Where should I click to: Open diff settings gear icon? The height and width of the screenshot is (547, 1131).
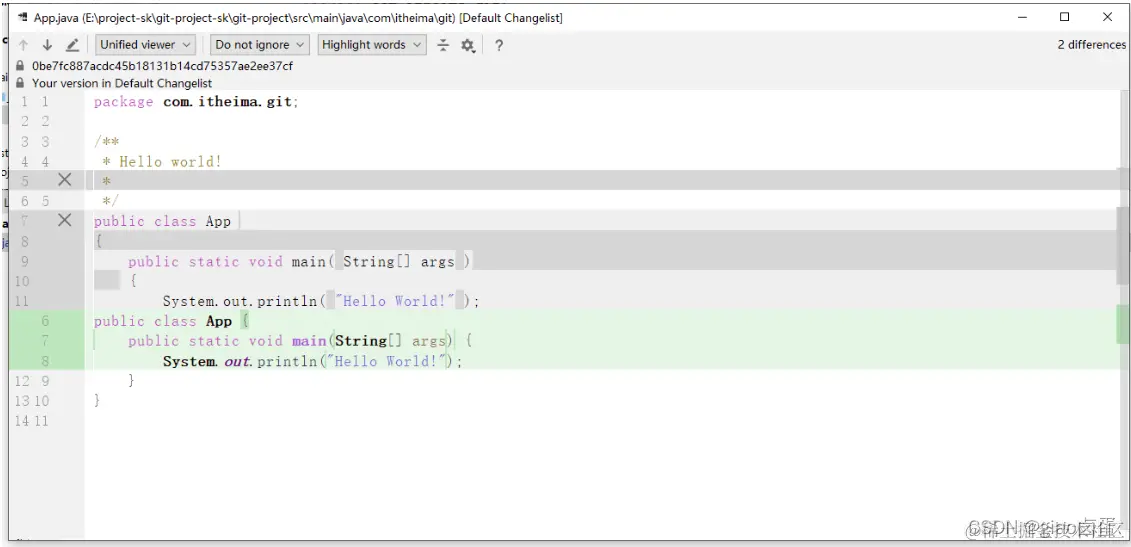[468, 45]
